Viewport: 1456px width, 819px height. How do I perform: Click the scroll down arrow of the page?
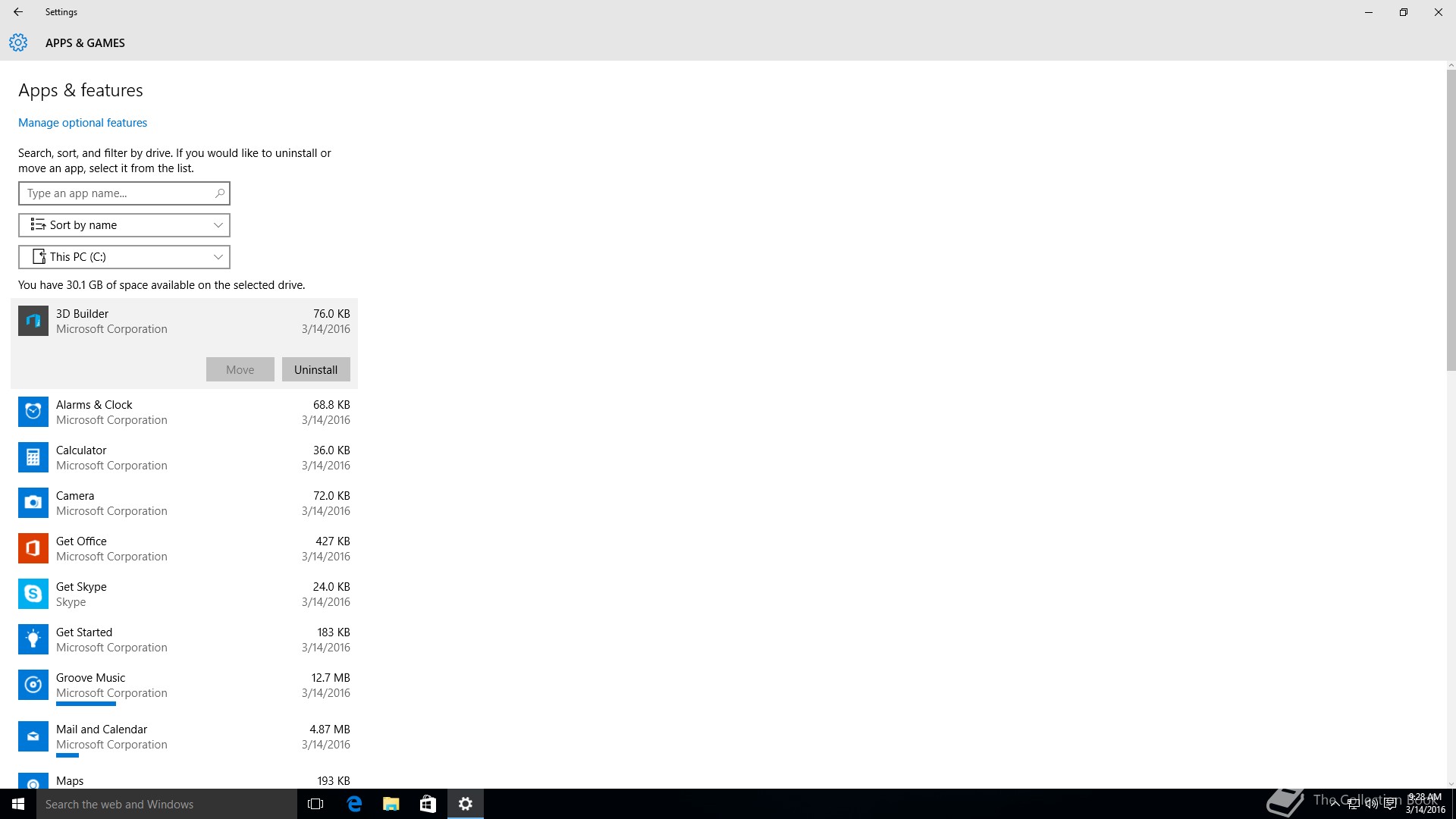[1451, 784]
